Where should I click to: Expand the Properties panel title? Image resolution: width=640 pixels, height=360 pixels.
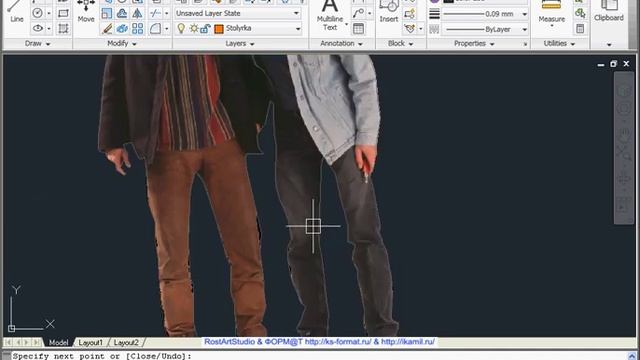(x=474, y=43)
